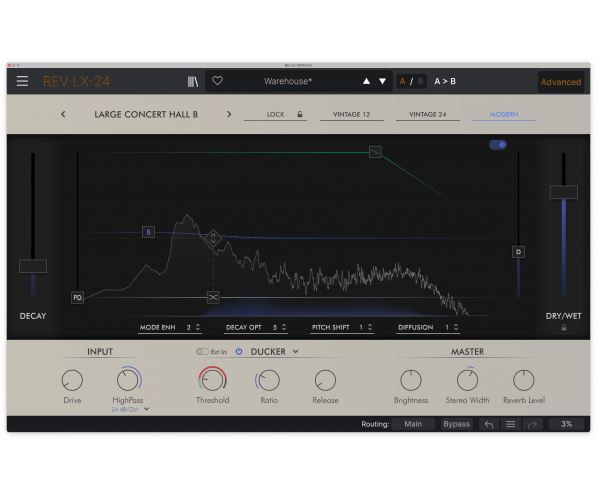Click the PD pre-delay handle
Screen dimensions: 597x497
click(77, 297)
